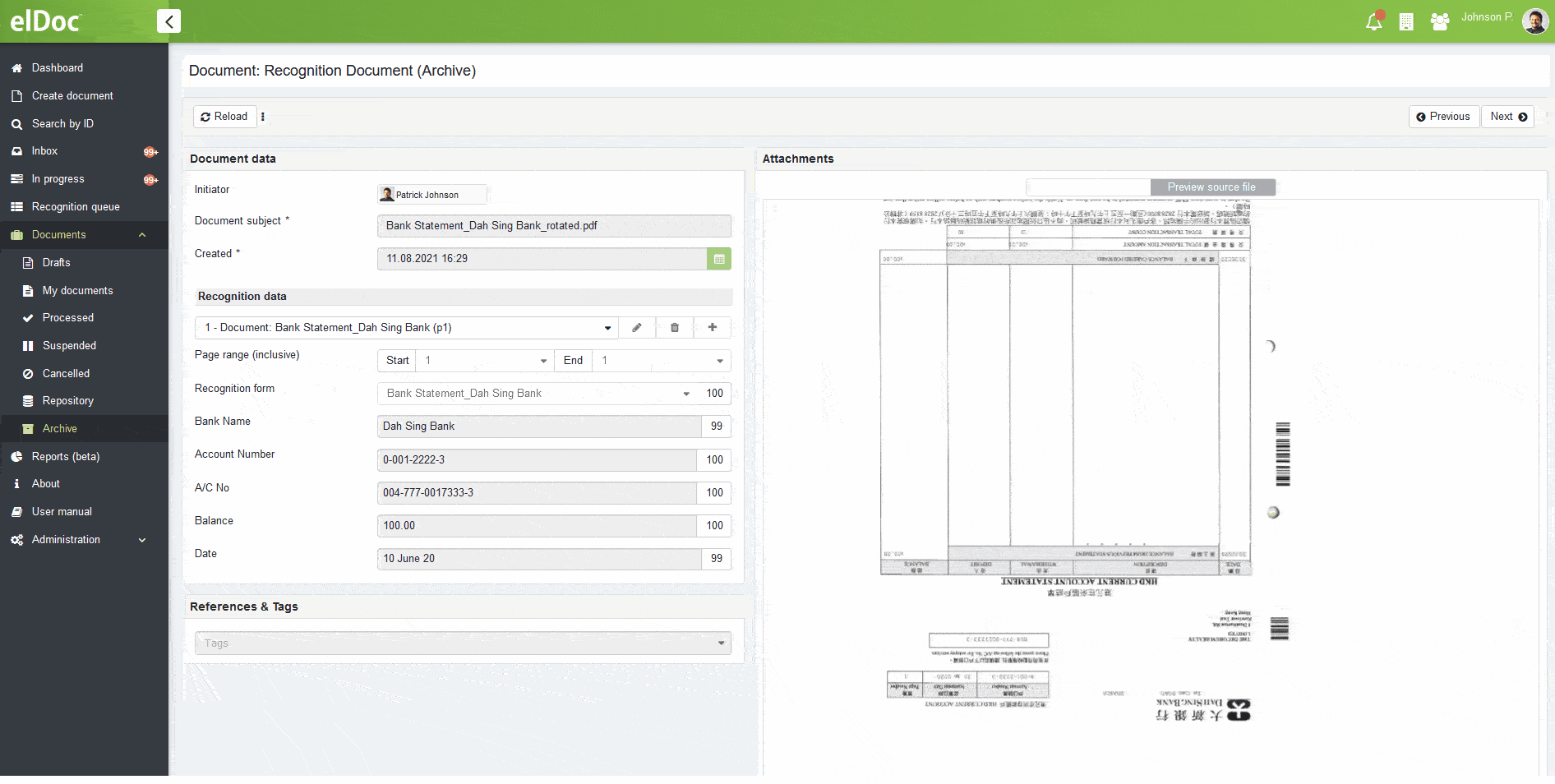Viewport: 1555px width, 784px height.
Task: Expand the Administration menu chevron
Action: pos(142,540)
